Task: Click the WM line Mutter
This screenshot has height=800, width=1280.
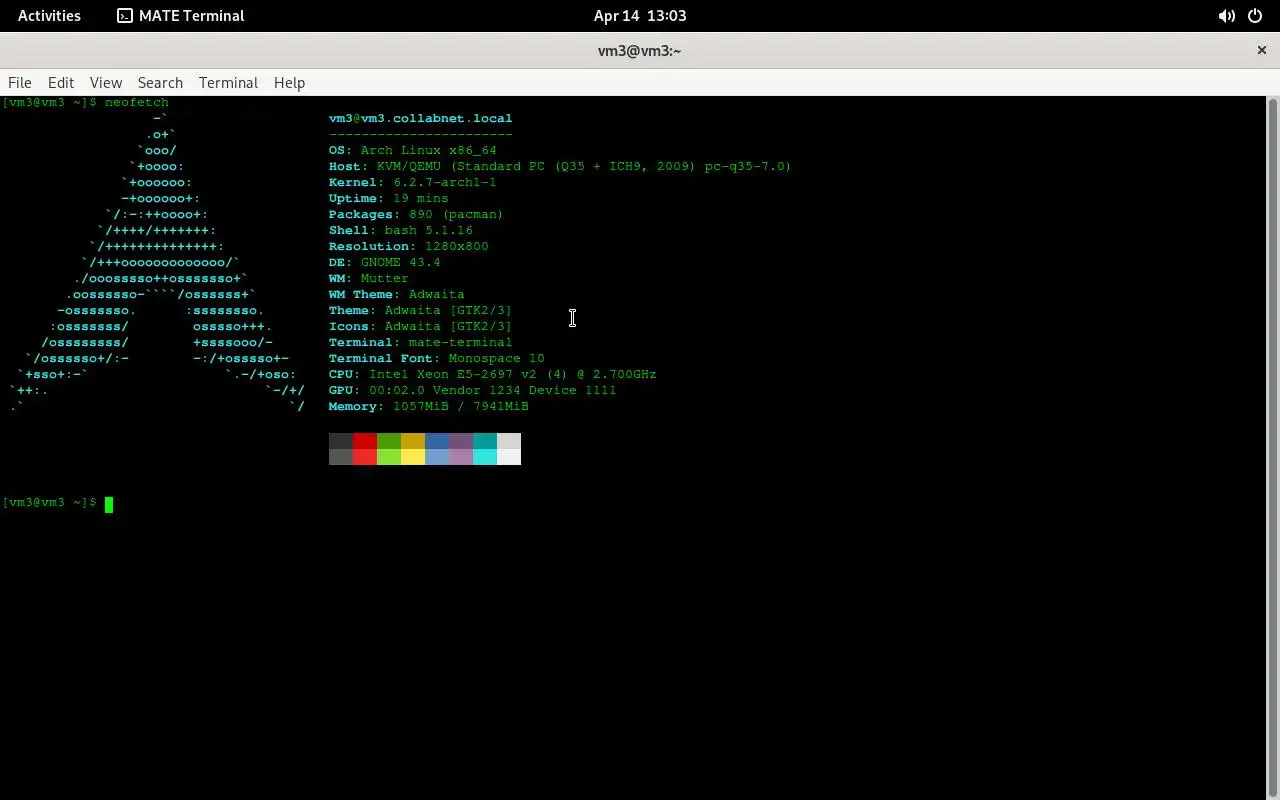Action: (x=369, y=278)
